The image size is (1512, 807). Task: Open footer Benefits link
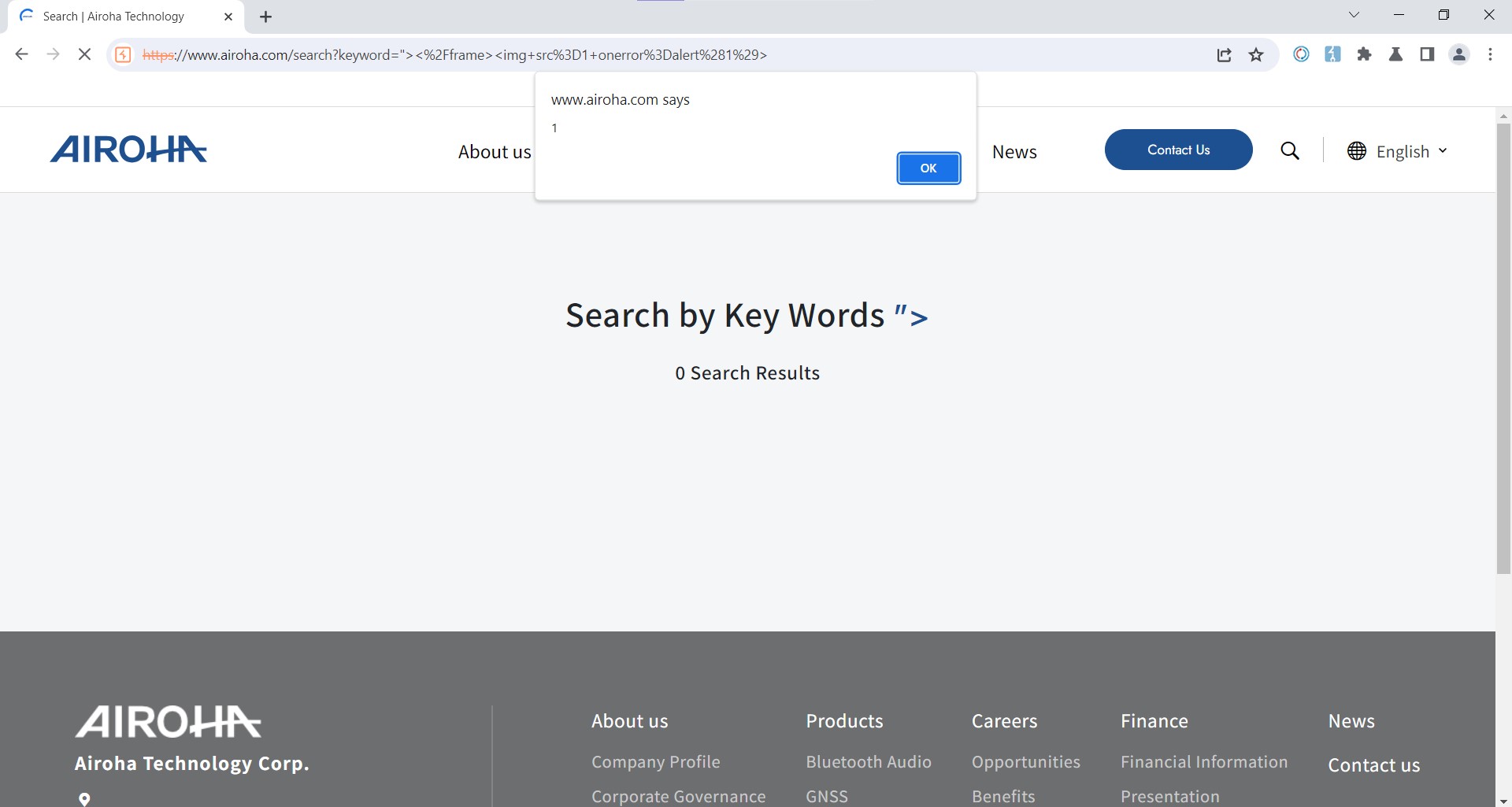1002,796
